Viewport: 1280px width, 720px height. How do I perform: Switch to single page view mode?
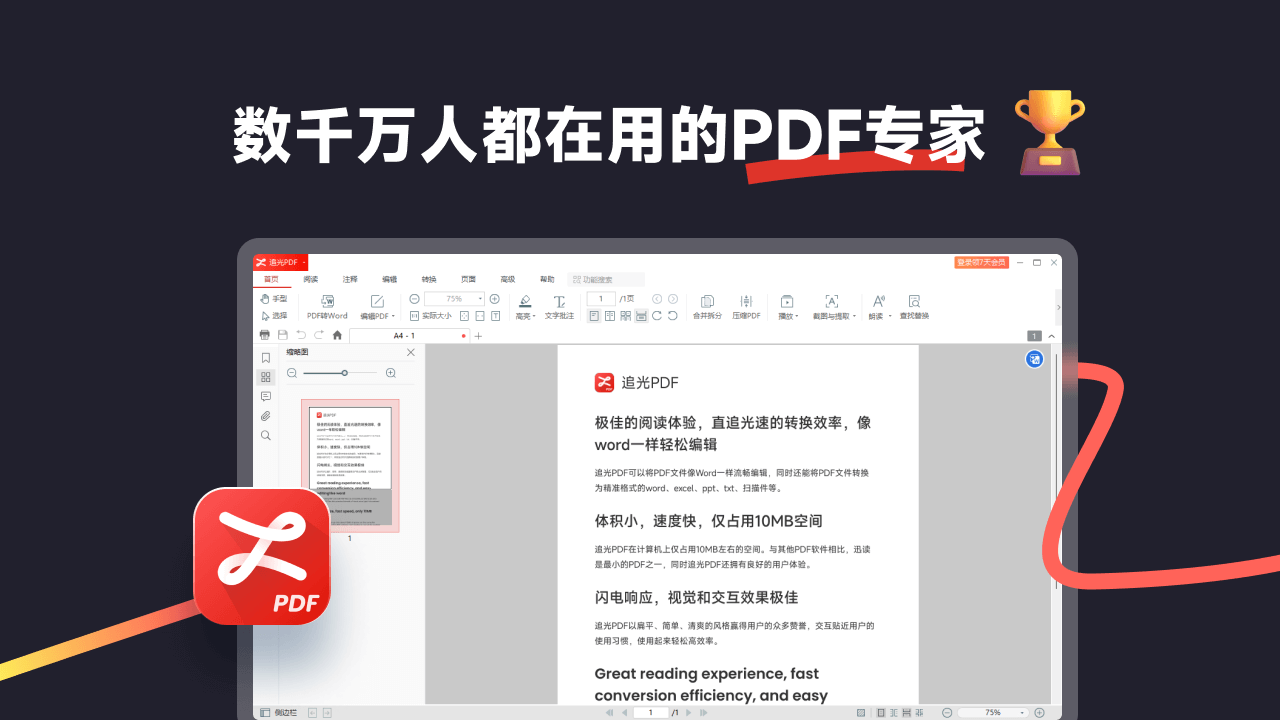(x=594, y=315)
